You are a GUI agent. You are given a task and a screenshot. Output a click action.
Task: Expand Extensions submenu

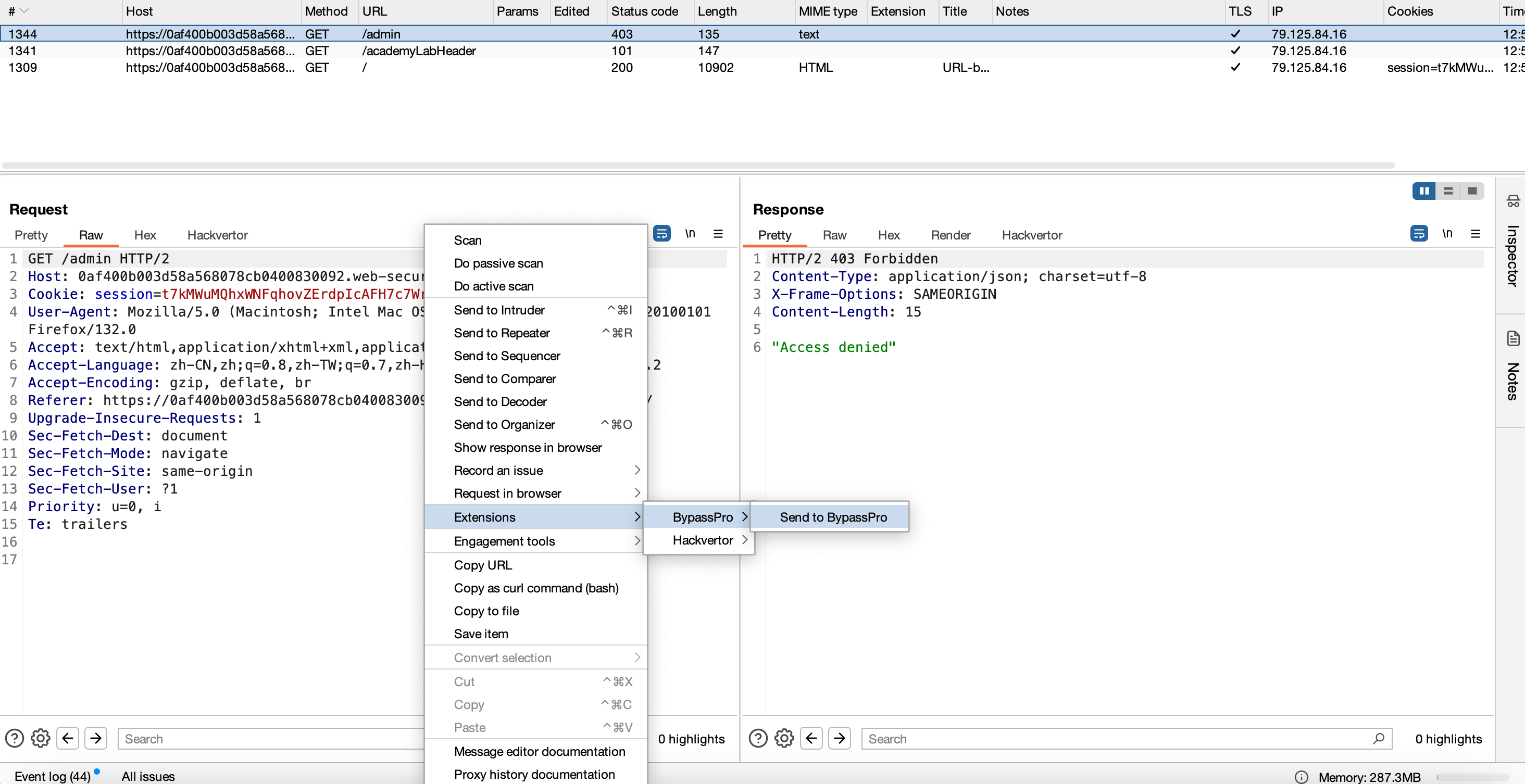[536, 516]
